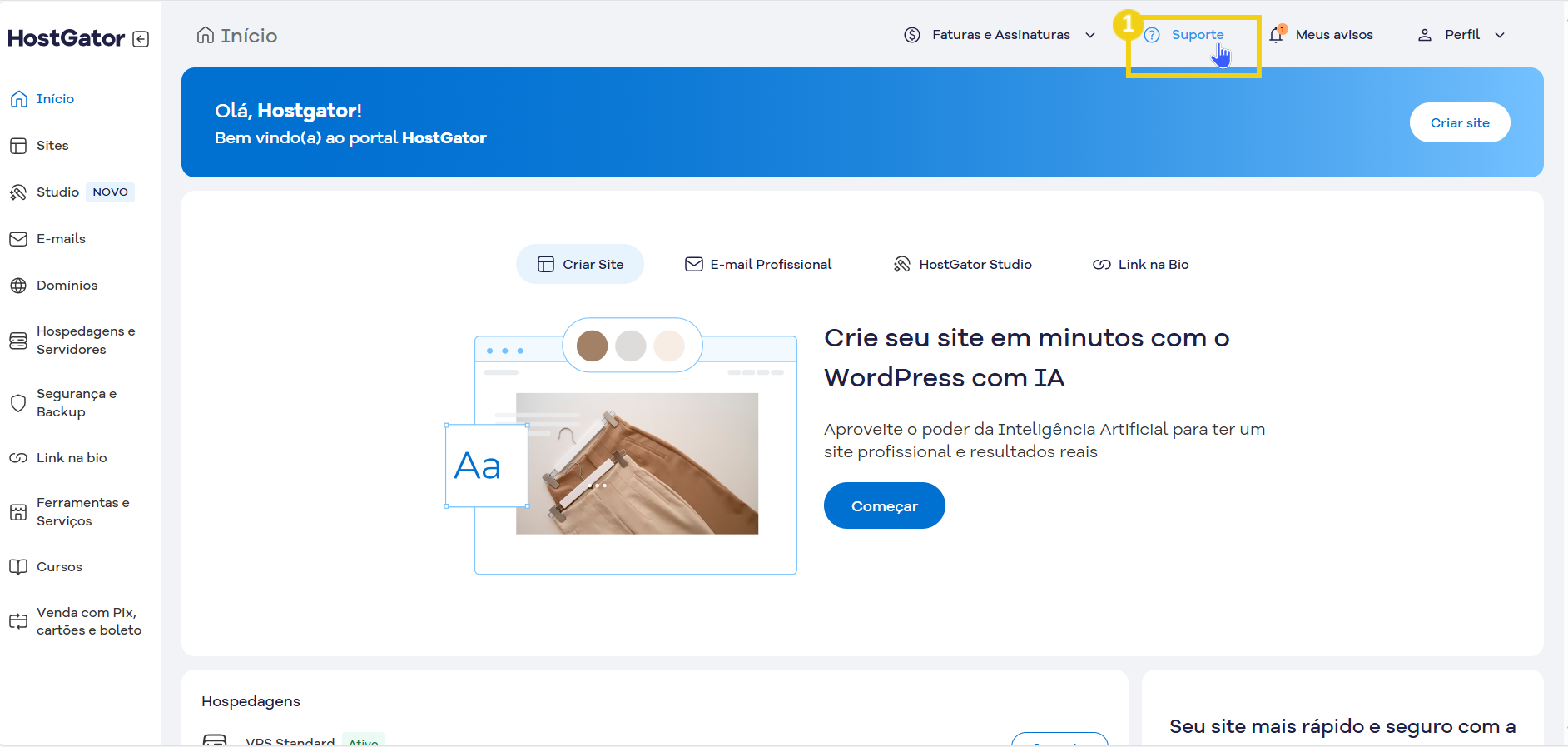This screenshot has width=1568, height=747.
Task: Click the HostGator logo
Action: (67, 38)
